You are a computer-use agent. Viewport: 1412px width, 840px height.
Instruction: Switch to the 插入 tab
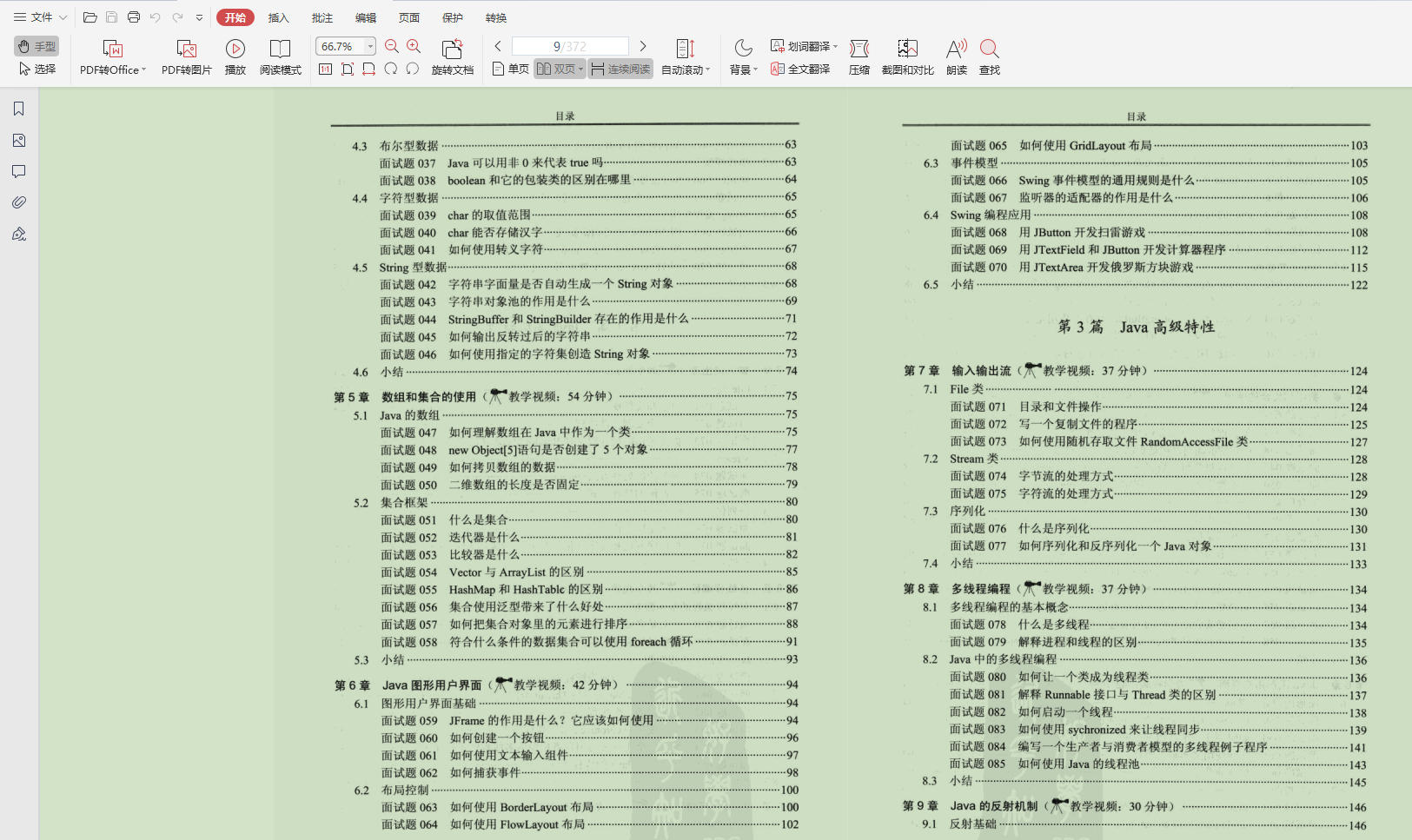278,17
